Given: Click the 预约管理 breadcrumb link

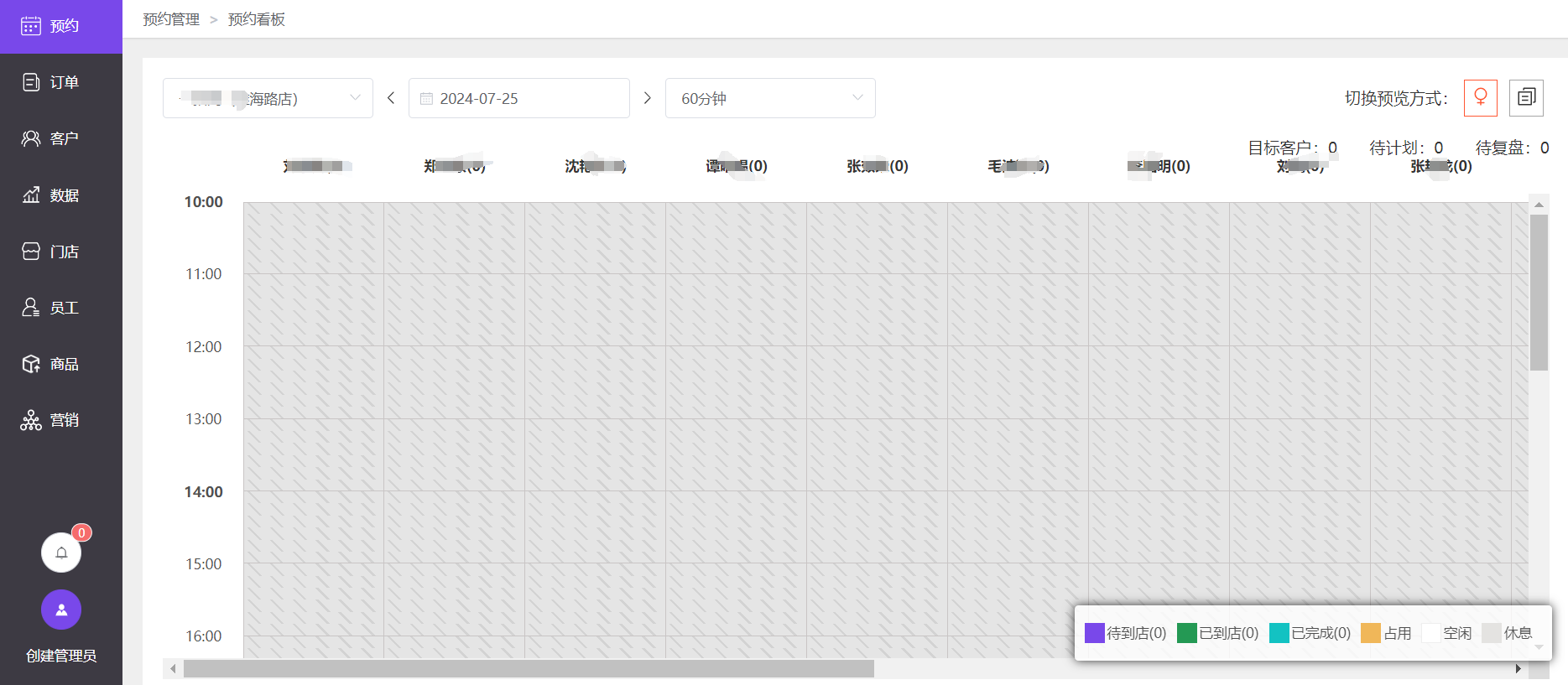Looking at the screenshot, I should coord(171,19).
